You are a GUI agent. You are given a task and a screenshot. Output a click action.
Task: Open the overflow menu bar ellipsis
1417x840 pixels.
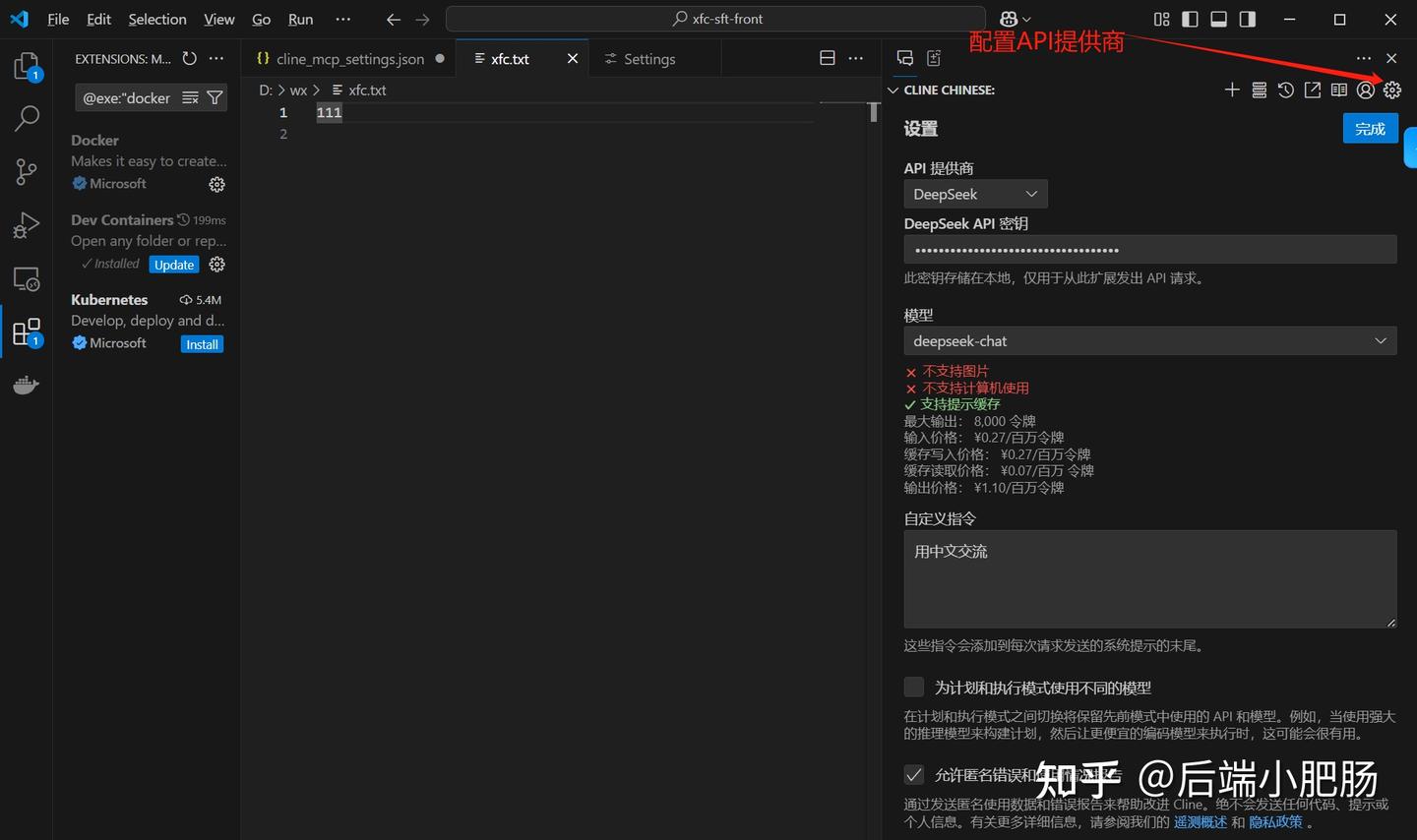342,19
